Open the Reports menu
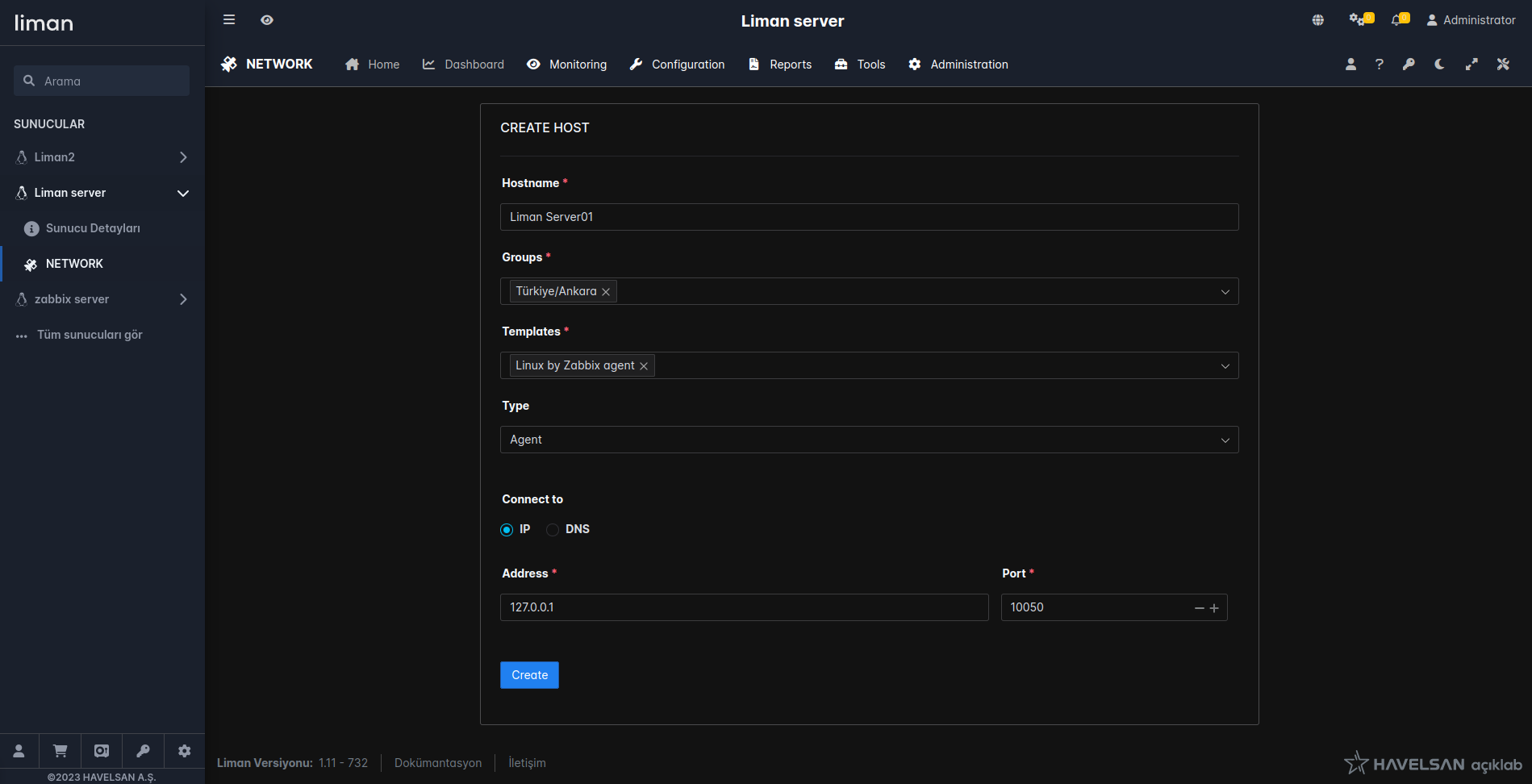Viewport: 1532px width, 784px height. click(x=779, y=65)
